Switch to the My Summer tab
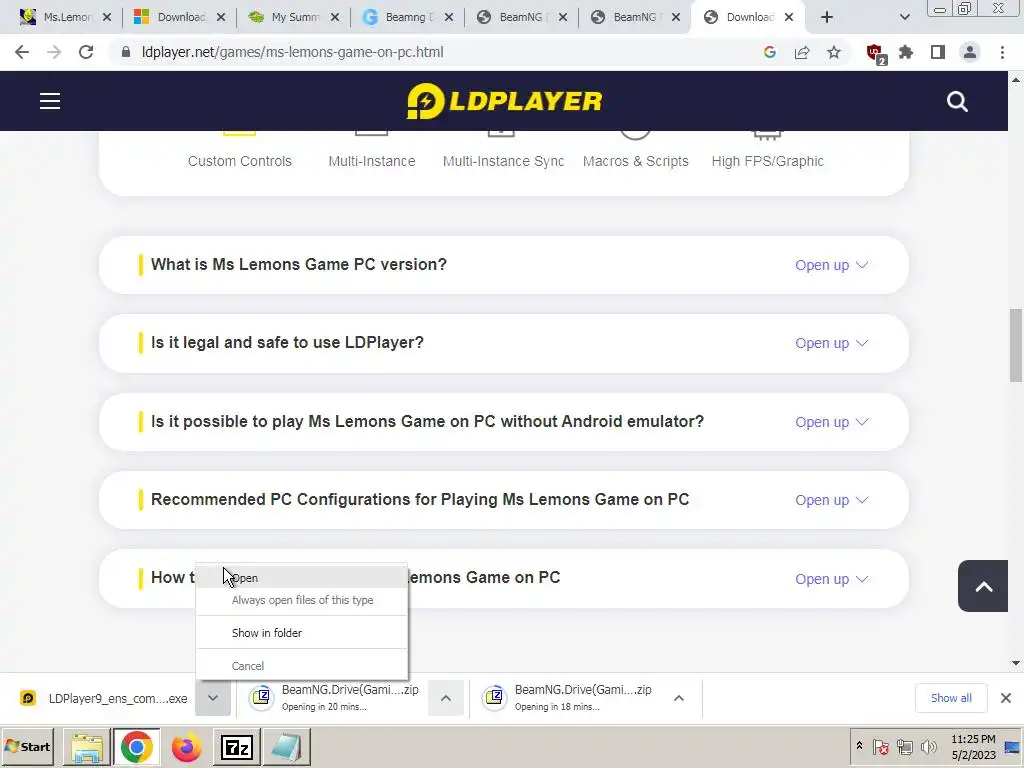 click(295, 17)
